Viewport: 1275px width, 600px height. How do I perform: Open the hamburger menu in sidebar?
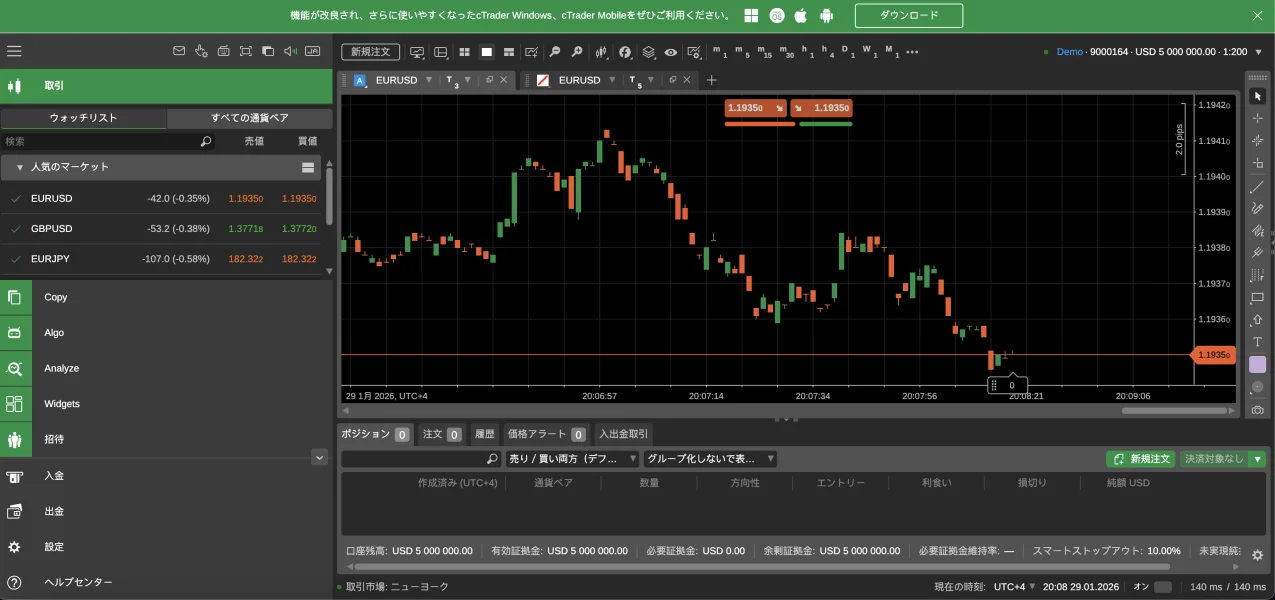click(14, 52)
